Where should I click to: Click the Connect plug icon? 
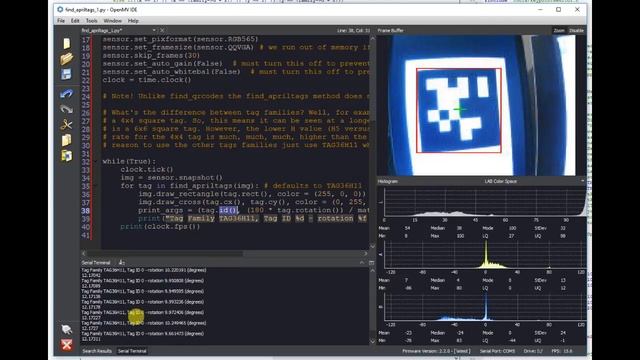pyautogui.click(x=67, y=329)
